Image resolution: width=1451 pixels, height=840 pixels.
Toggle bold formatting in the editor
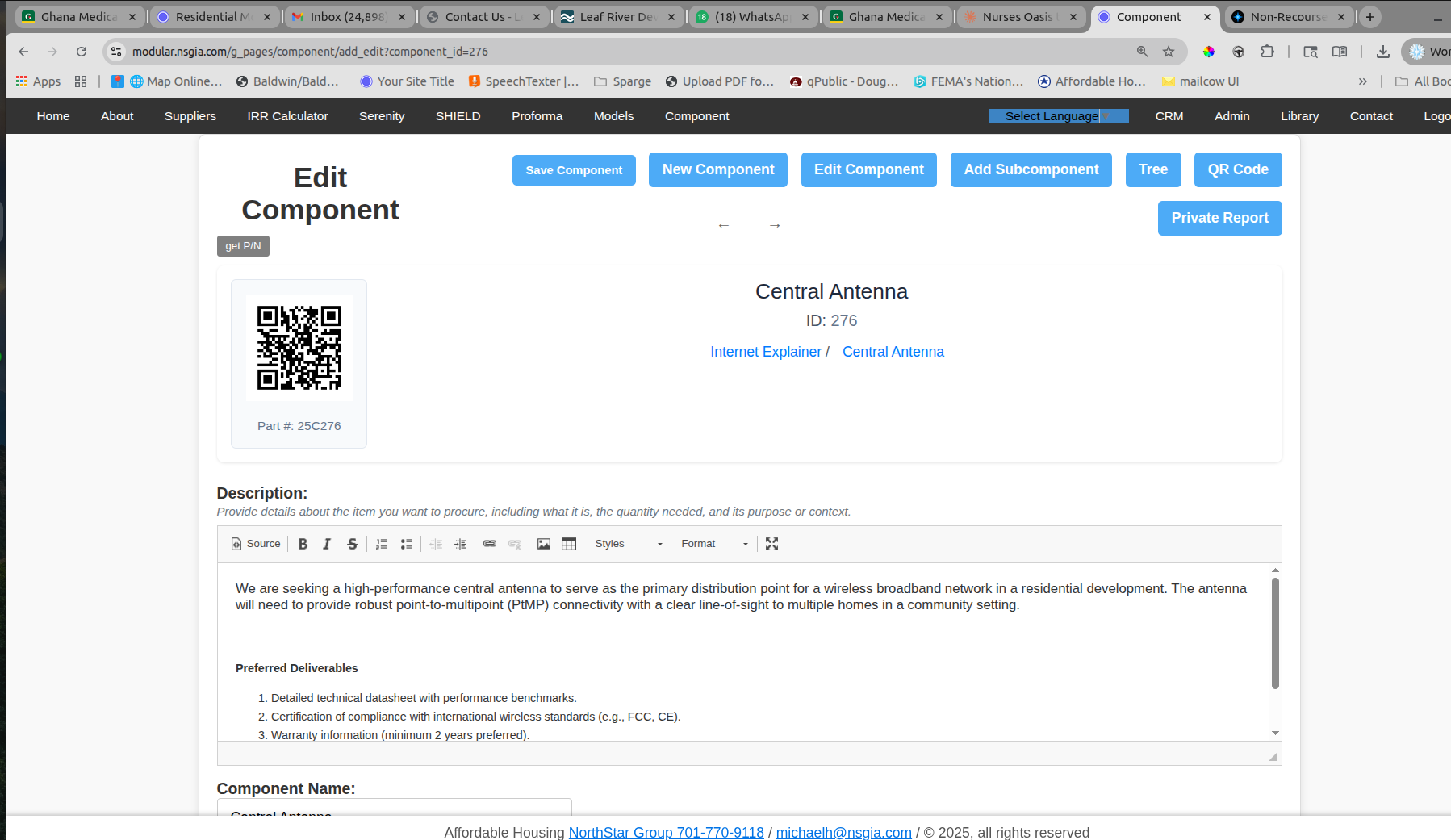coord(303,544)
